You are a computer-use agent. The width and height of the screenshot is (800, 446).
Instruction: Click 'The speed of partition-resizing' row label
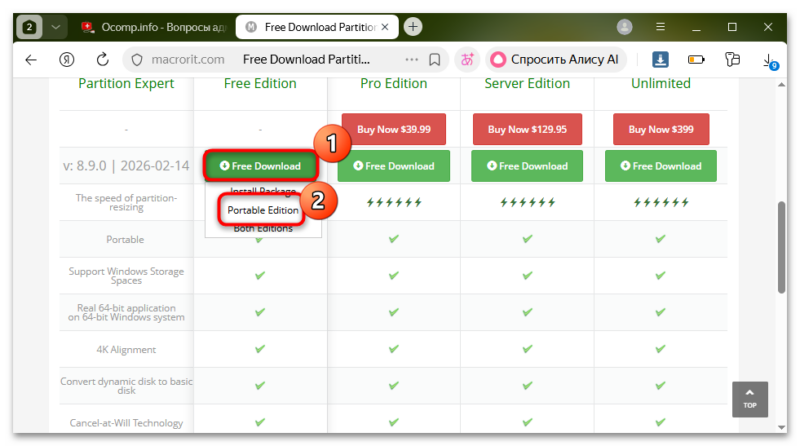(x=126, y=203)
